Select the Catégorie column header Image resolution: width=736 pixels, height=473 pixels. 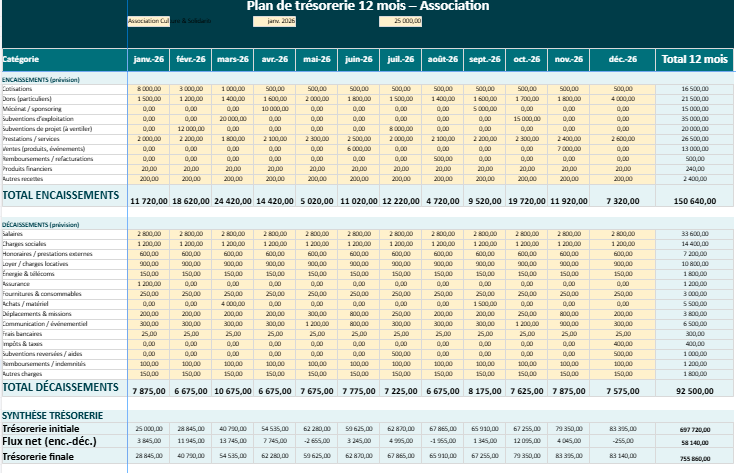22,59
